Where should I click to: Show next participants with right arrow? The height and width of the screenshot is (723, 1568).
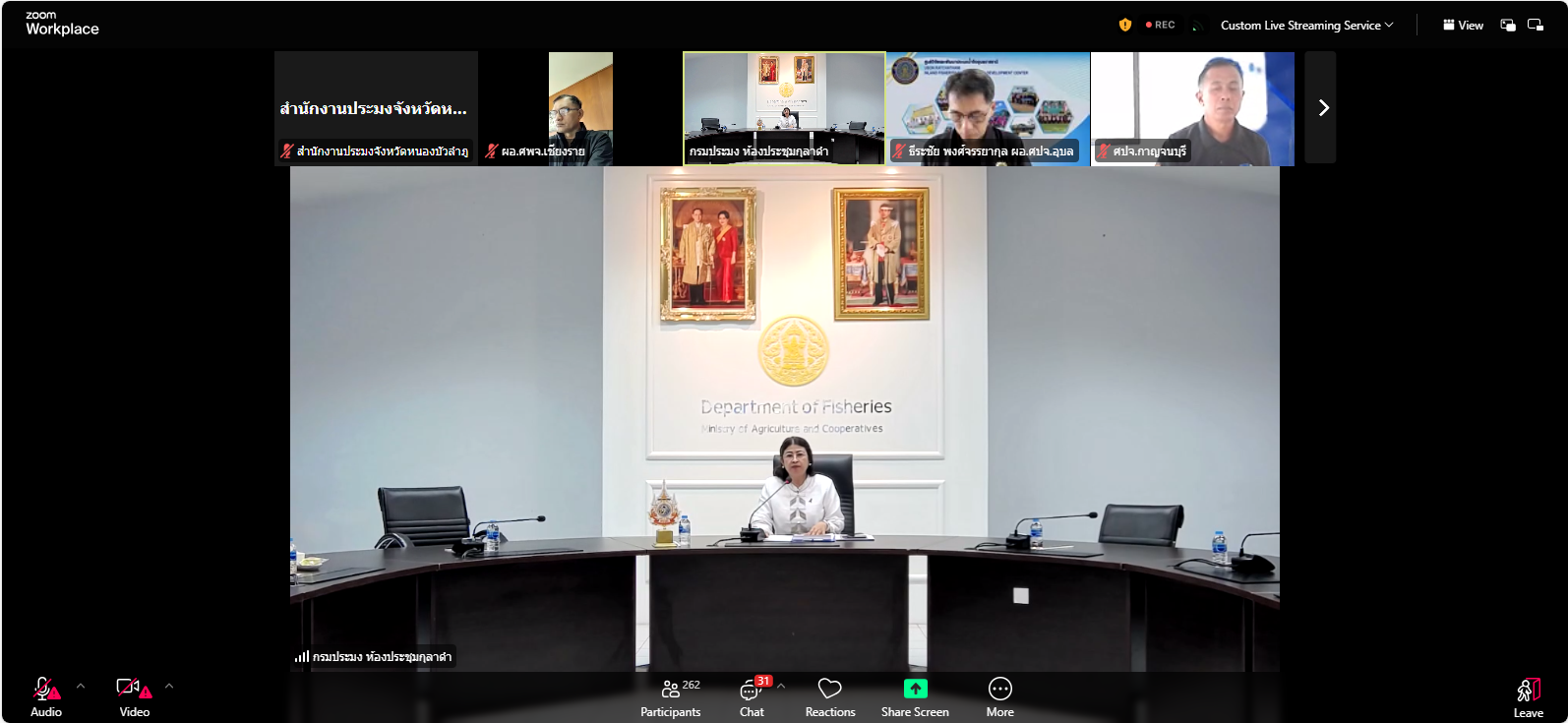(1321, 108)
